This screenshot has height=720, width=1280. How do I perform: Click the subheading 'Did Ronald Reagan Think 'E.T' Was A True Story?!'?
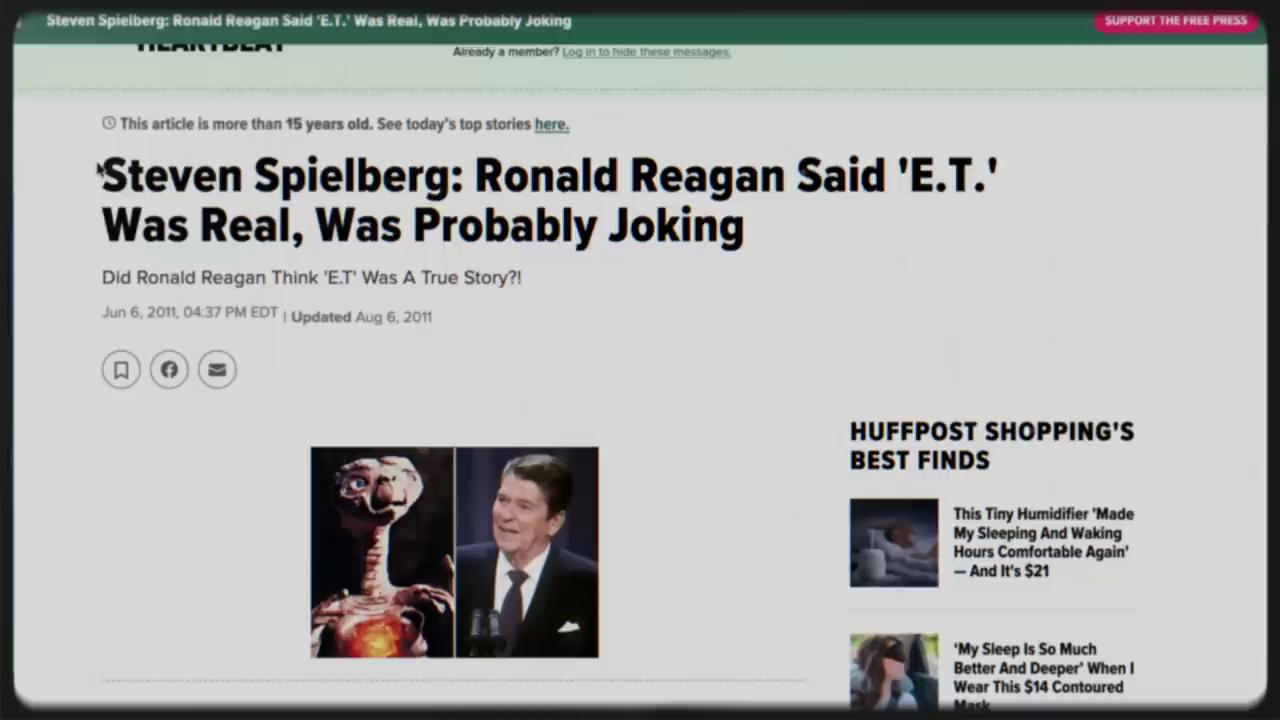312,277
